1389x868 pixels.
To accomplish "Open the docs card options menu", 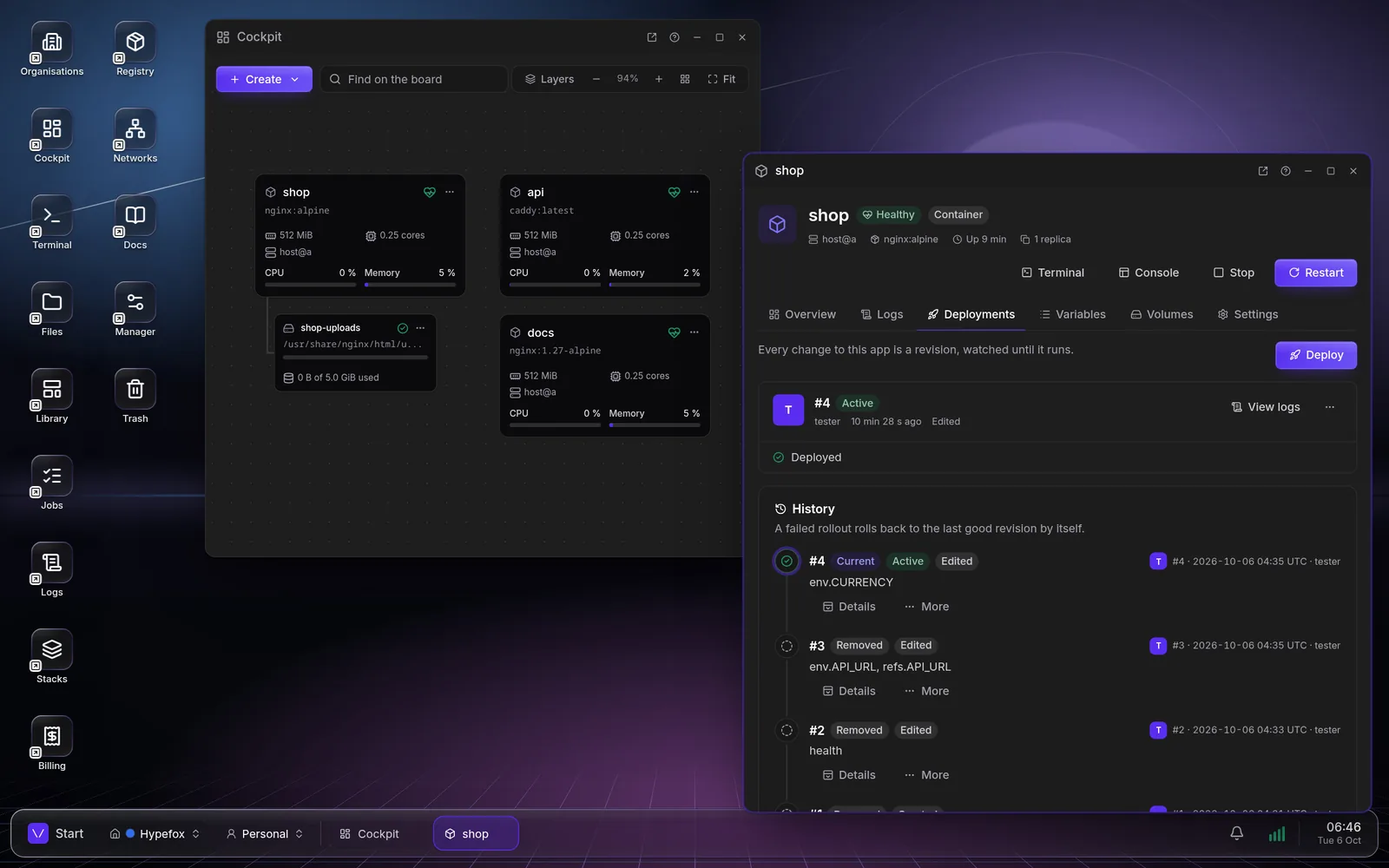I will coord(694,332).
